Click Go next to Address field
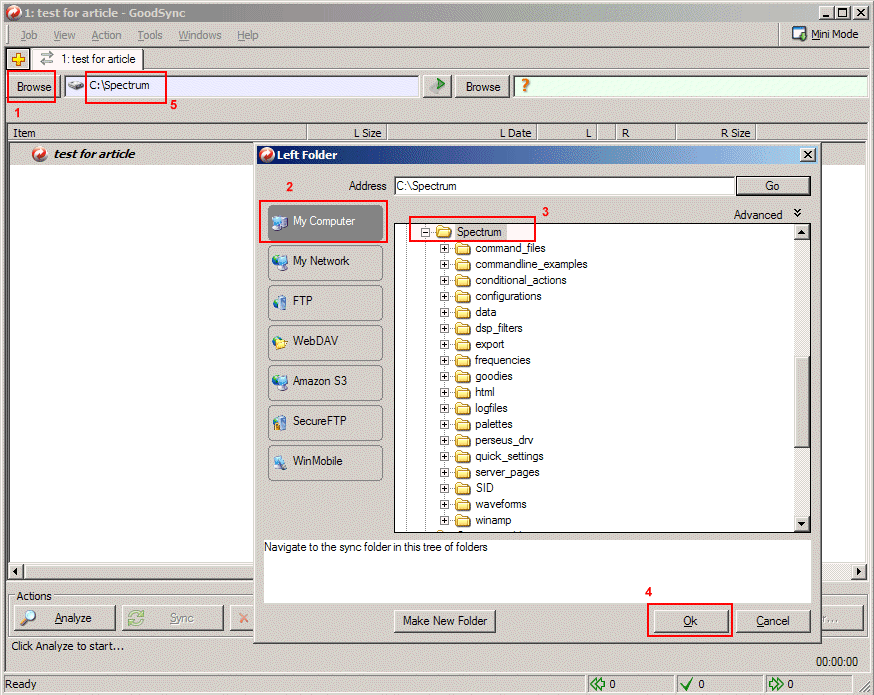 (773, 186)
